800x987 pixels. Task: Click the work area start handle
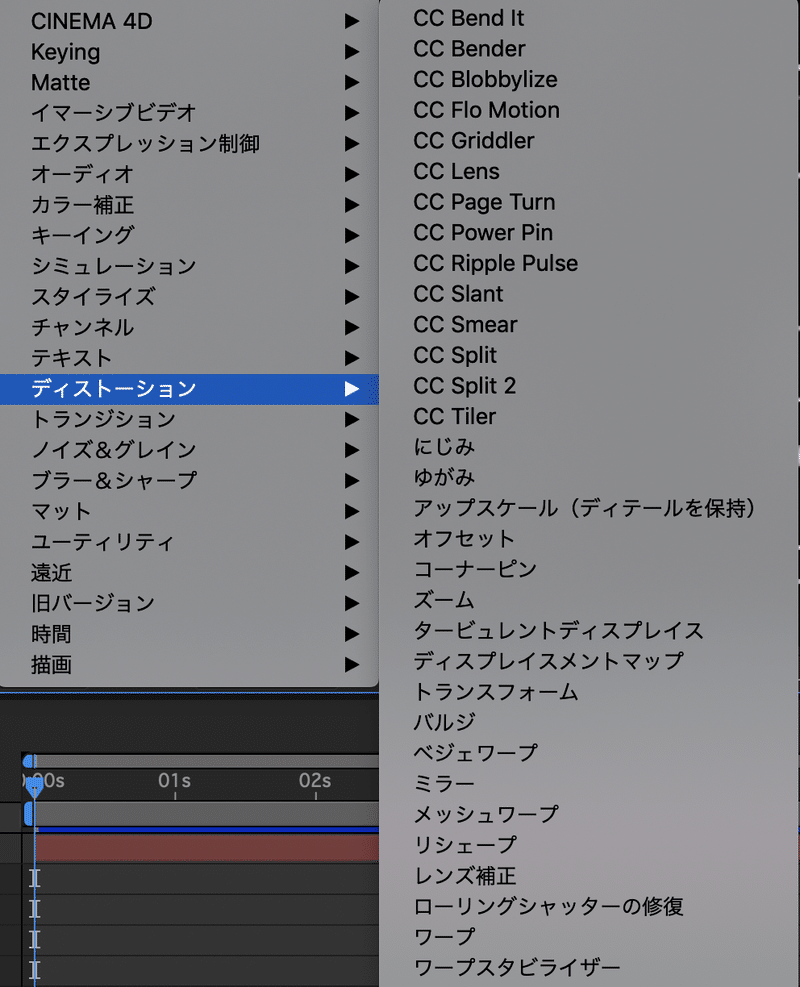(28, 814)
